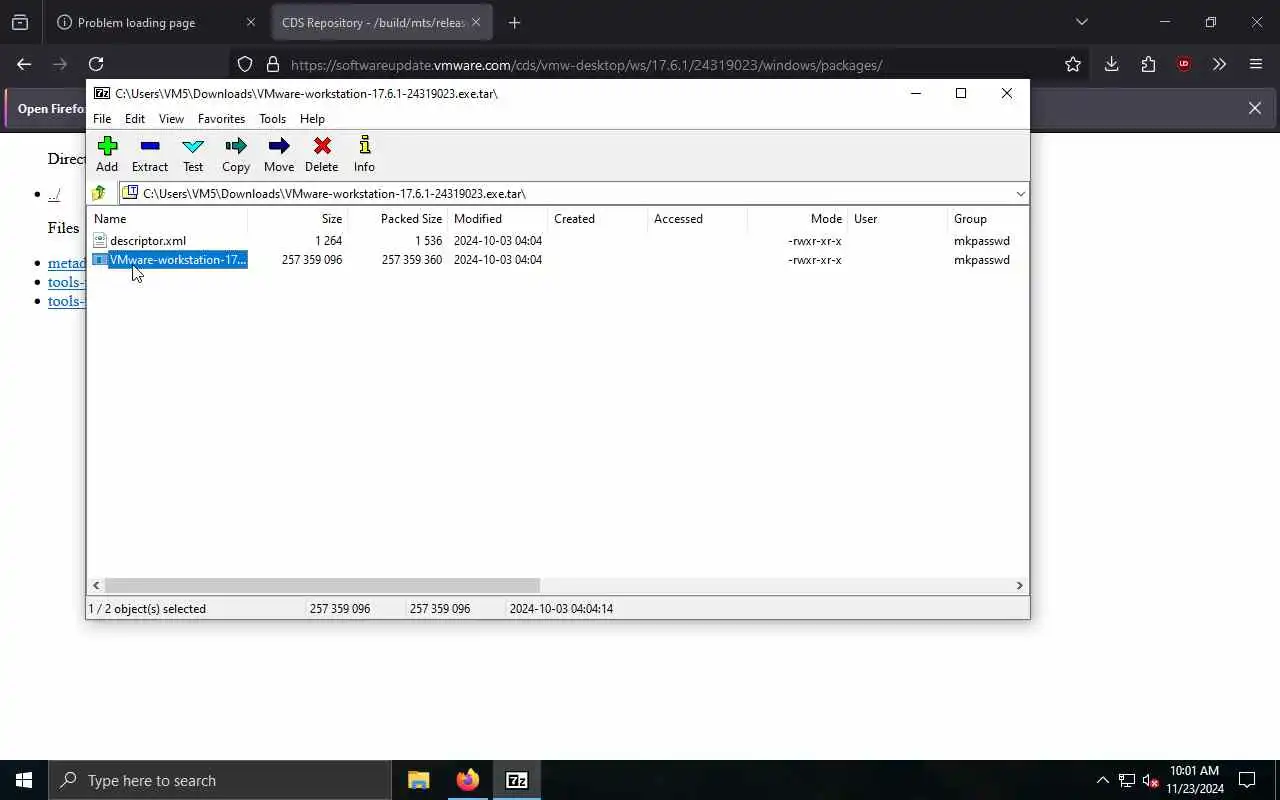
Task: Click the Info toolbar icon
Action: tap(364, 154)
